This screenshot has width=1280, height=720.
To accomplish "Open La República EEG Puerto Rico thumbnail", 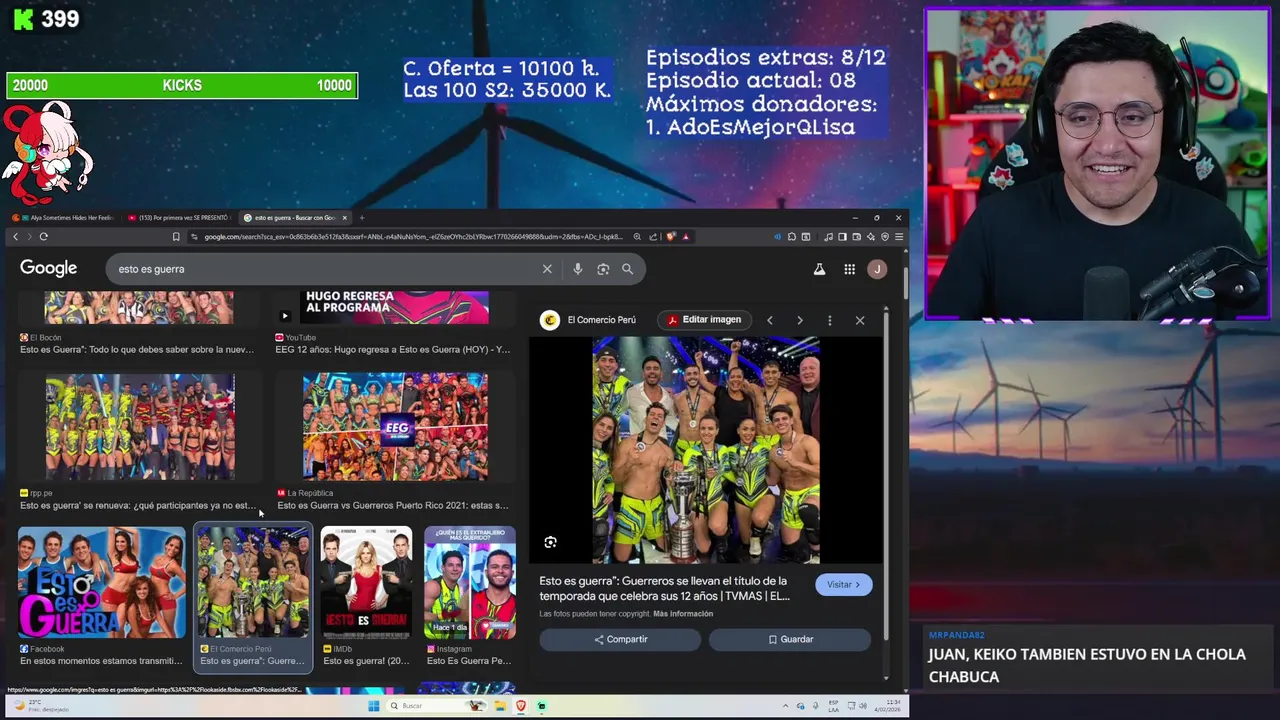I will click(396, 427).
